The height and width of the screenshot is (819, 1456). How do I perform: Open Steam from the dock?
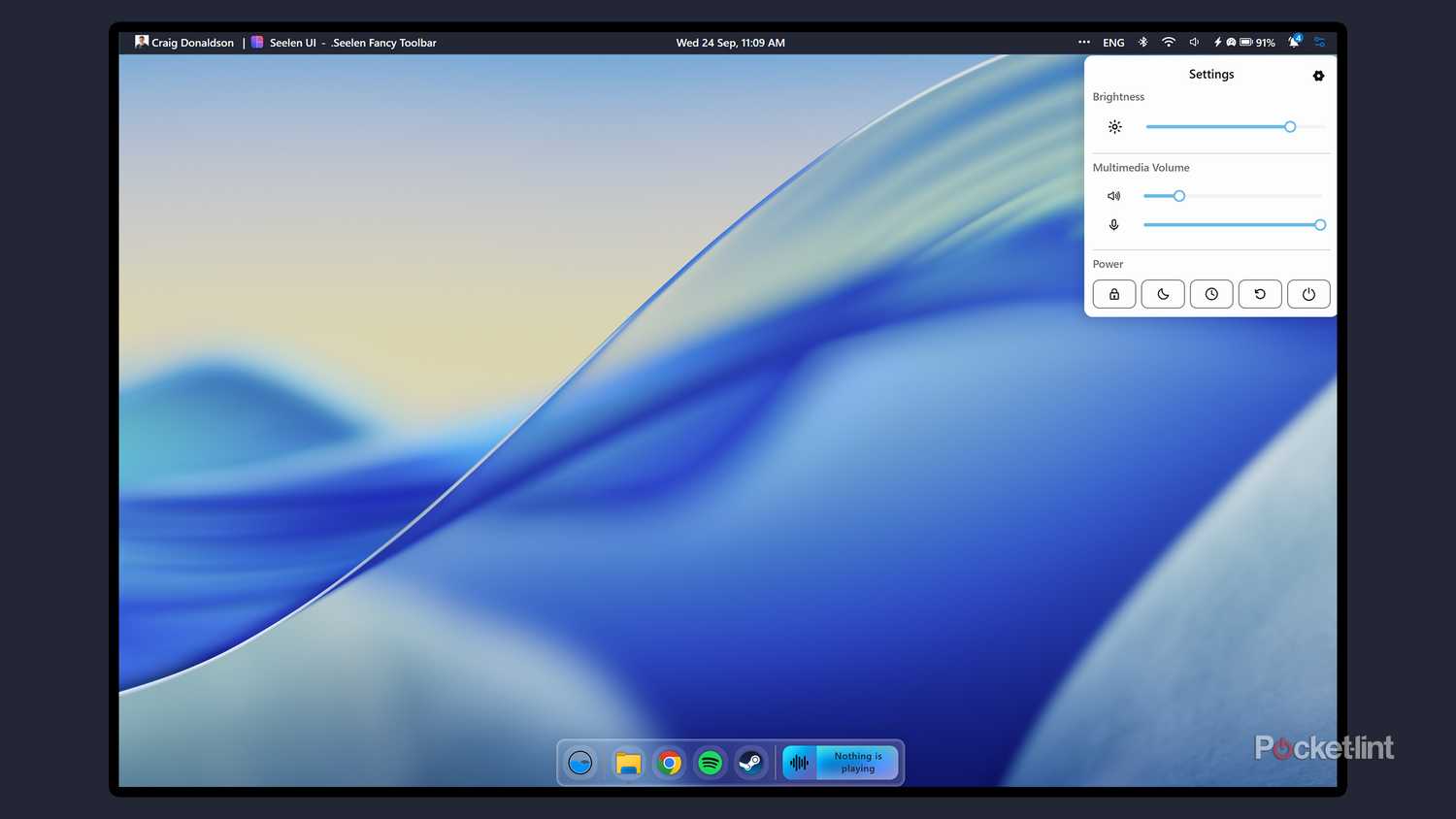pyautogui.click(x=749, y=763)
